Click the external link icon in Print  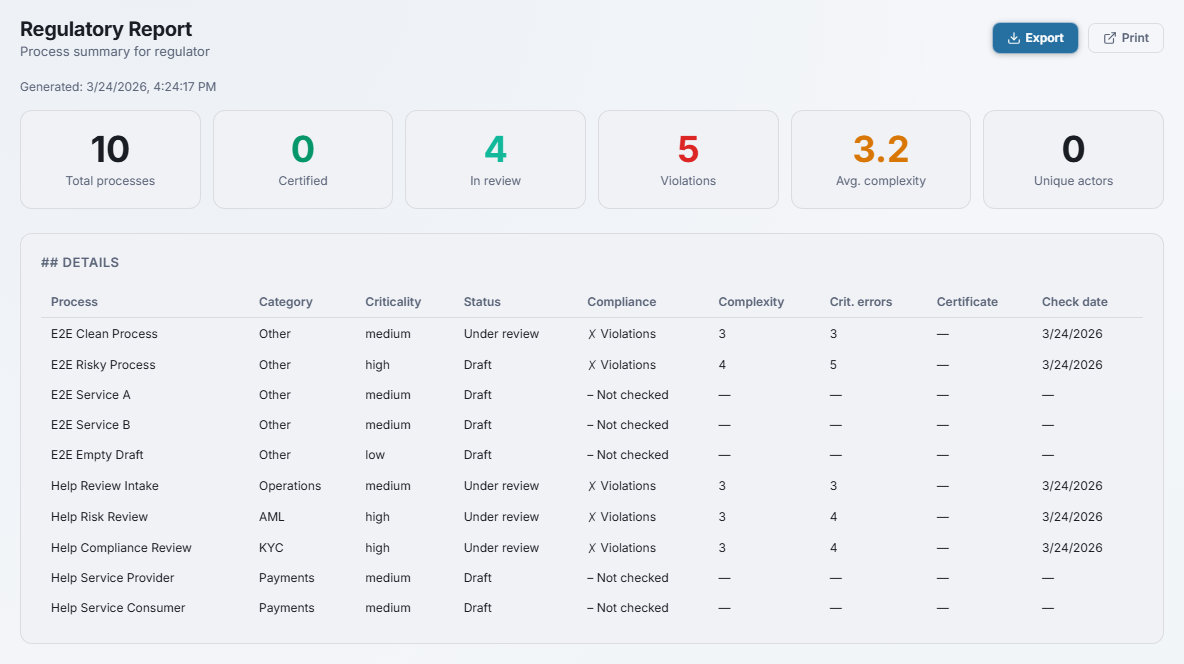[x=1109, y=38]
